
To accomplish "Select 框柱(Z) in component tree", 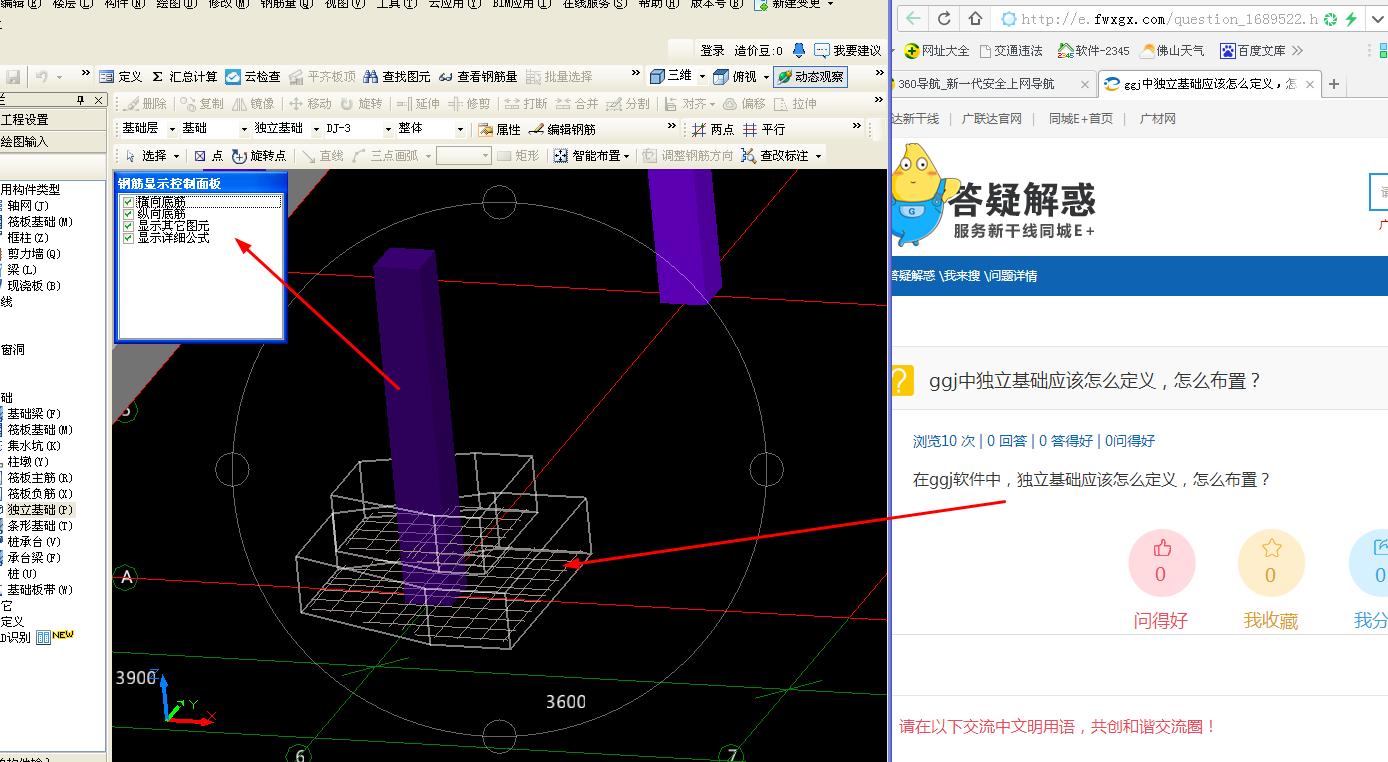I will click(27, 237).
